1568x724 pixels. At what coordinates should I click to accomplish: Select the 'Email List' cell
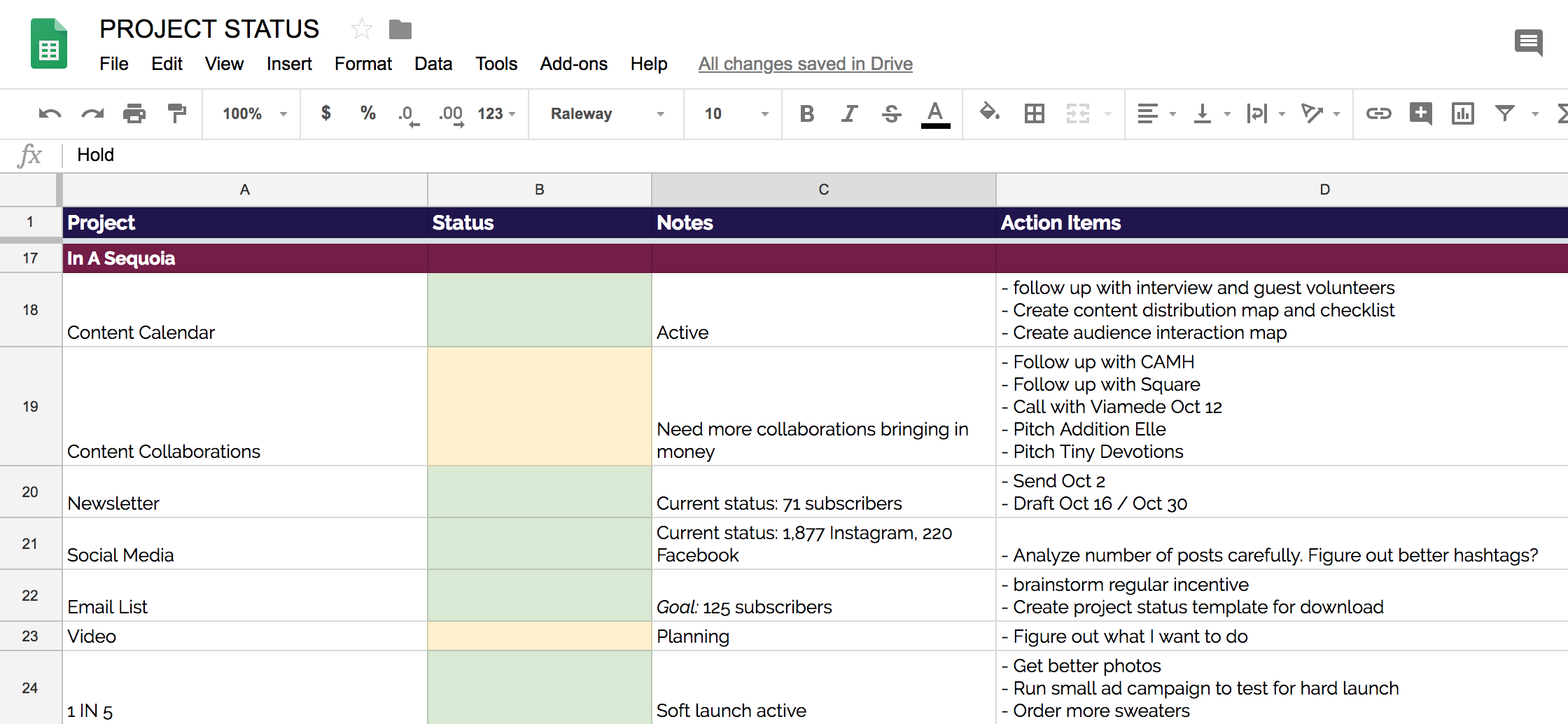click(x=245, y=596)
